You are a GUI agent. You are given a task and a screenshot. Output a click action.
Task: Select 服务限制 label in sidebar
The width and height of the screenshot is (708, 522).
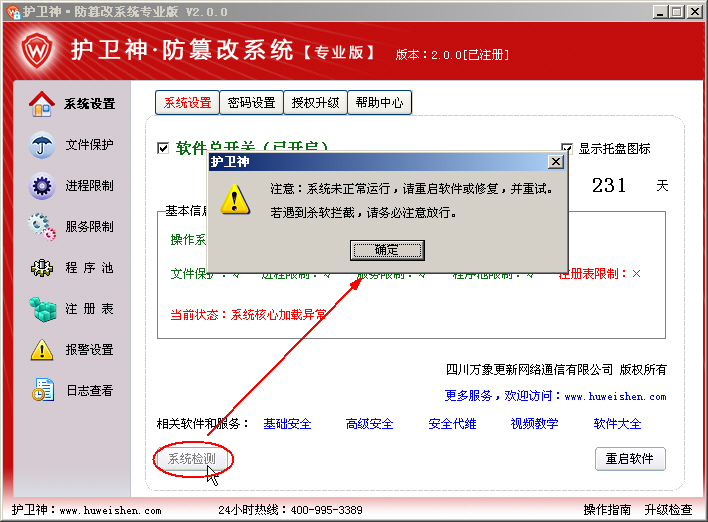click(x=89, y=227)
